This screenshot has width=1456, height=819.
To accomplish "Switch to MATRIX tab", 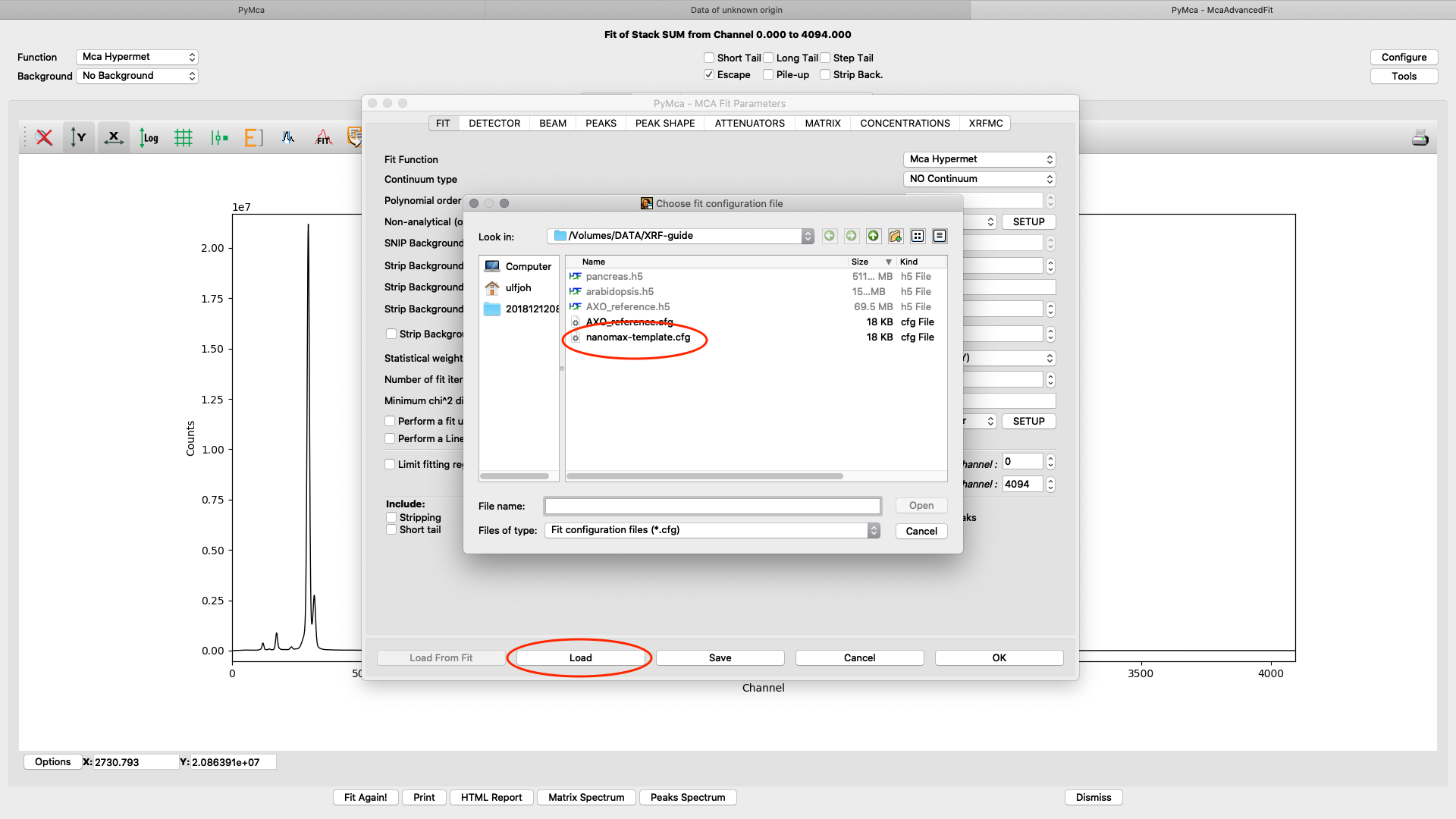I will [x=823, y=123].
